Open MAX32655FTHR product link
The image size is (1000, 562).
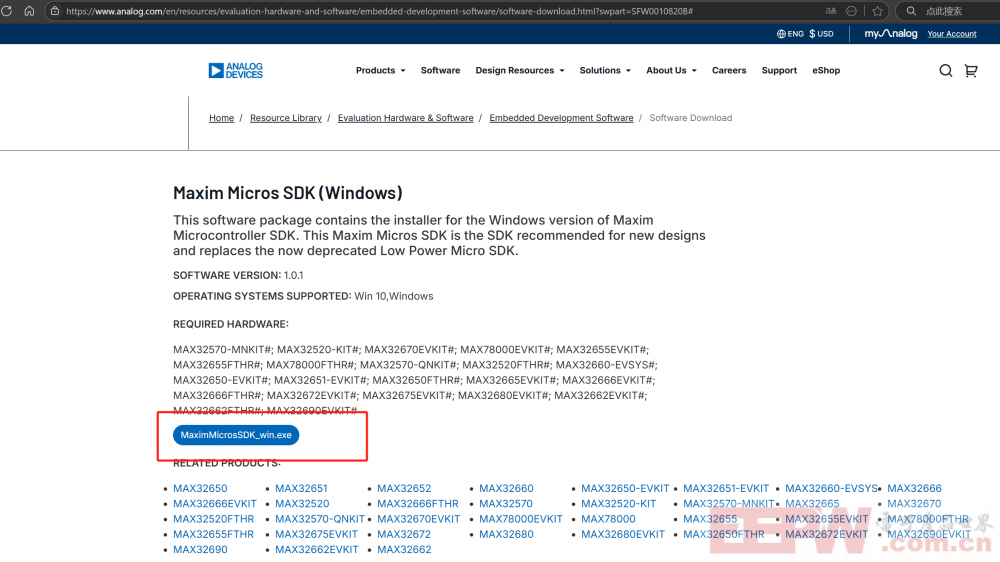pos(214,535)
